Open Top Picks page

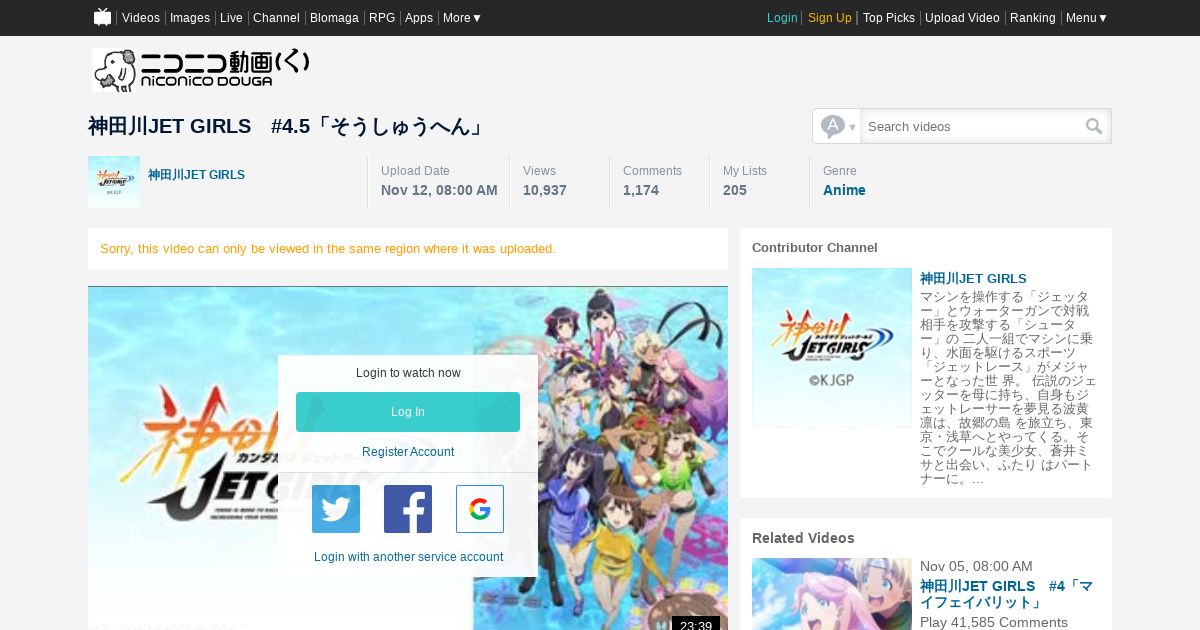click(x=889, y=18)
